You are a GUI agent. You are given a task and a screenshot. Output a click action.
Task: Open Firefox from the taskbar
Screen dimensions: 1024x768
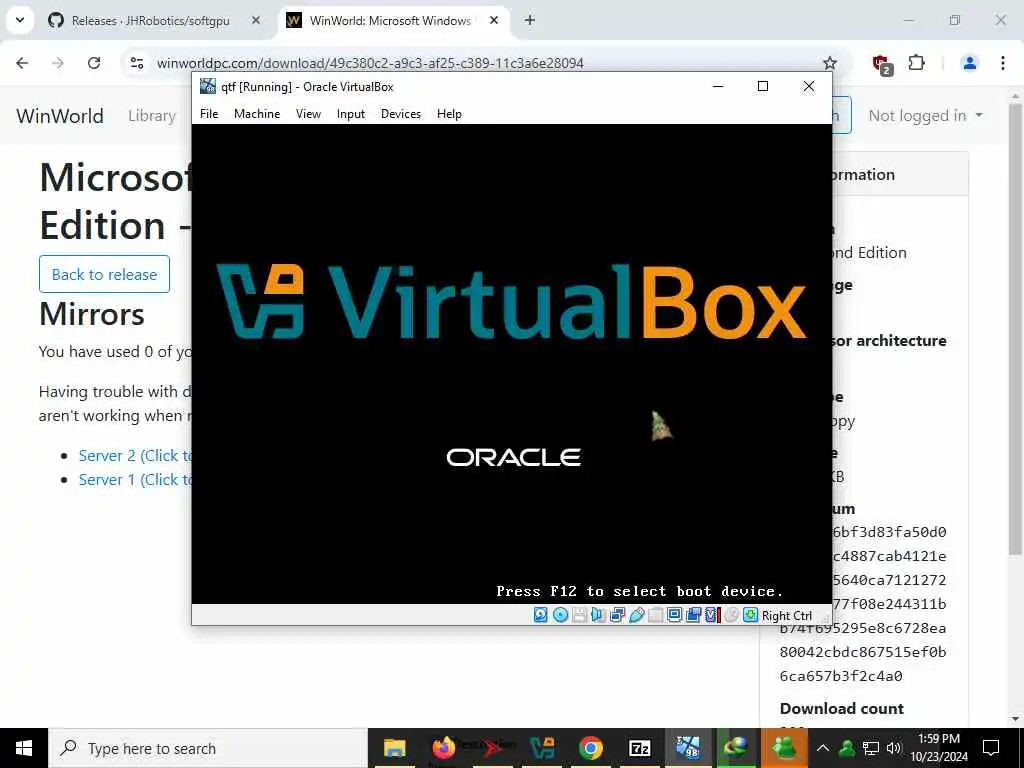pos(443,748)
